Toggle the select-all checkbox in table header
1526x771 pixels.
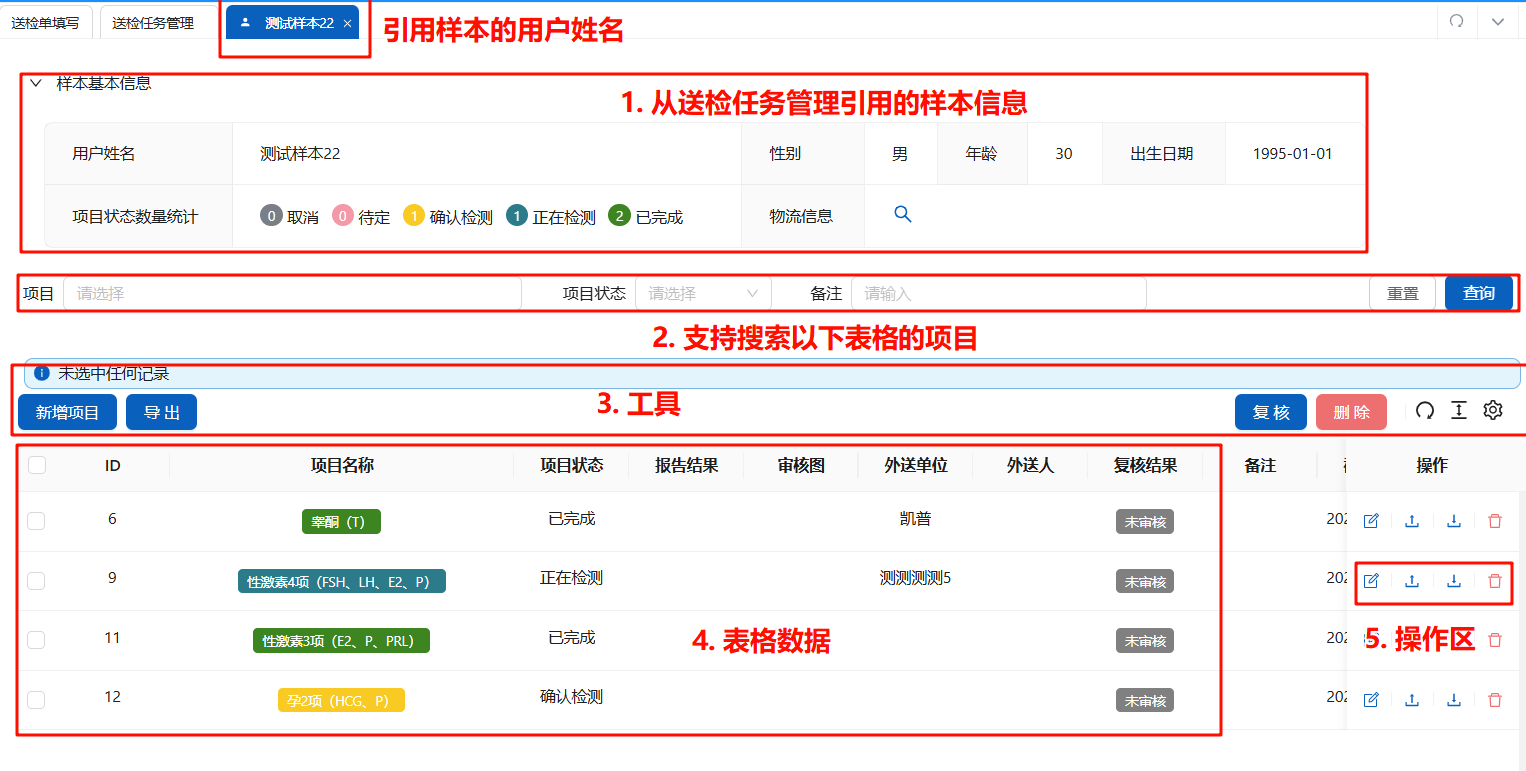coord(37,465)
